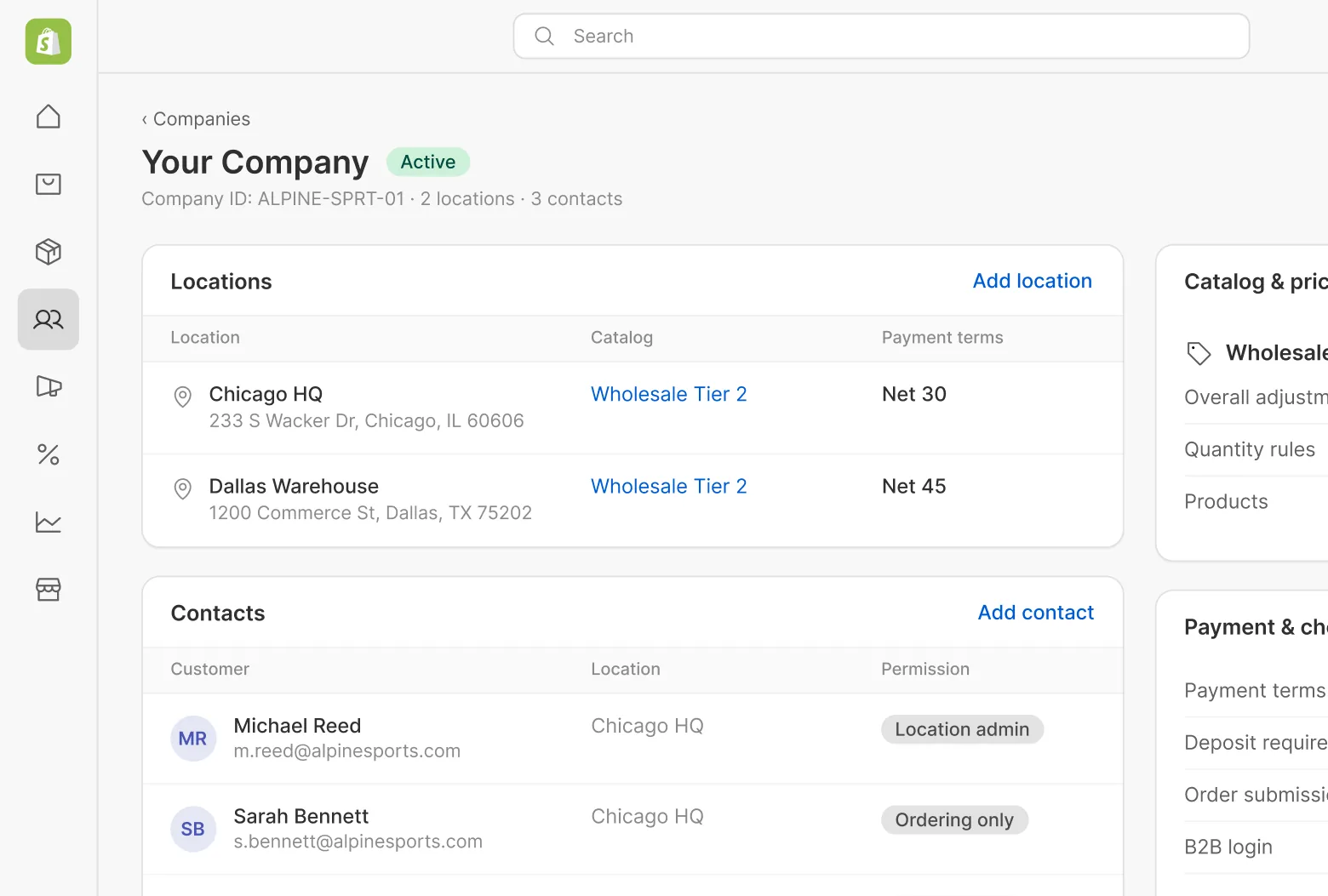The height and width of the screenshot is (896, 1328).
Task: Click the Shopify logo
Action: [x=49, y=42]
